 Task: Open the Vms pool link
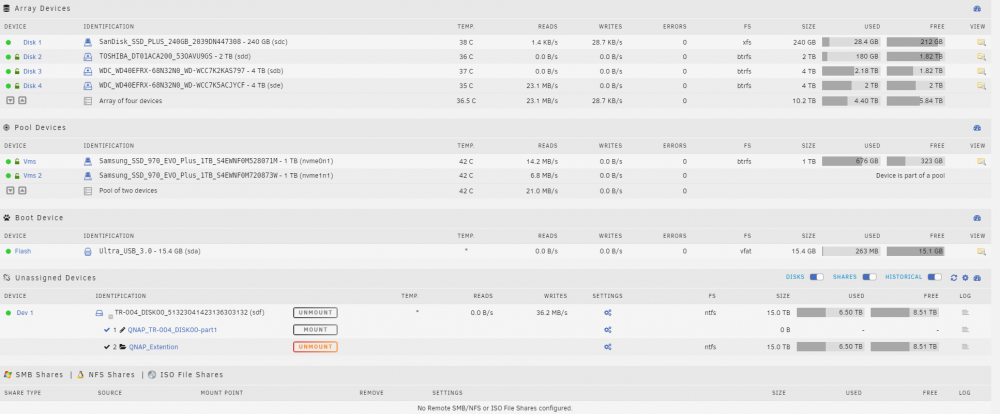29,161
